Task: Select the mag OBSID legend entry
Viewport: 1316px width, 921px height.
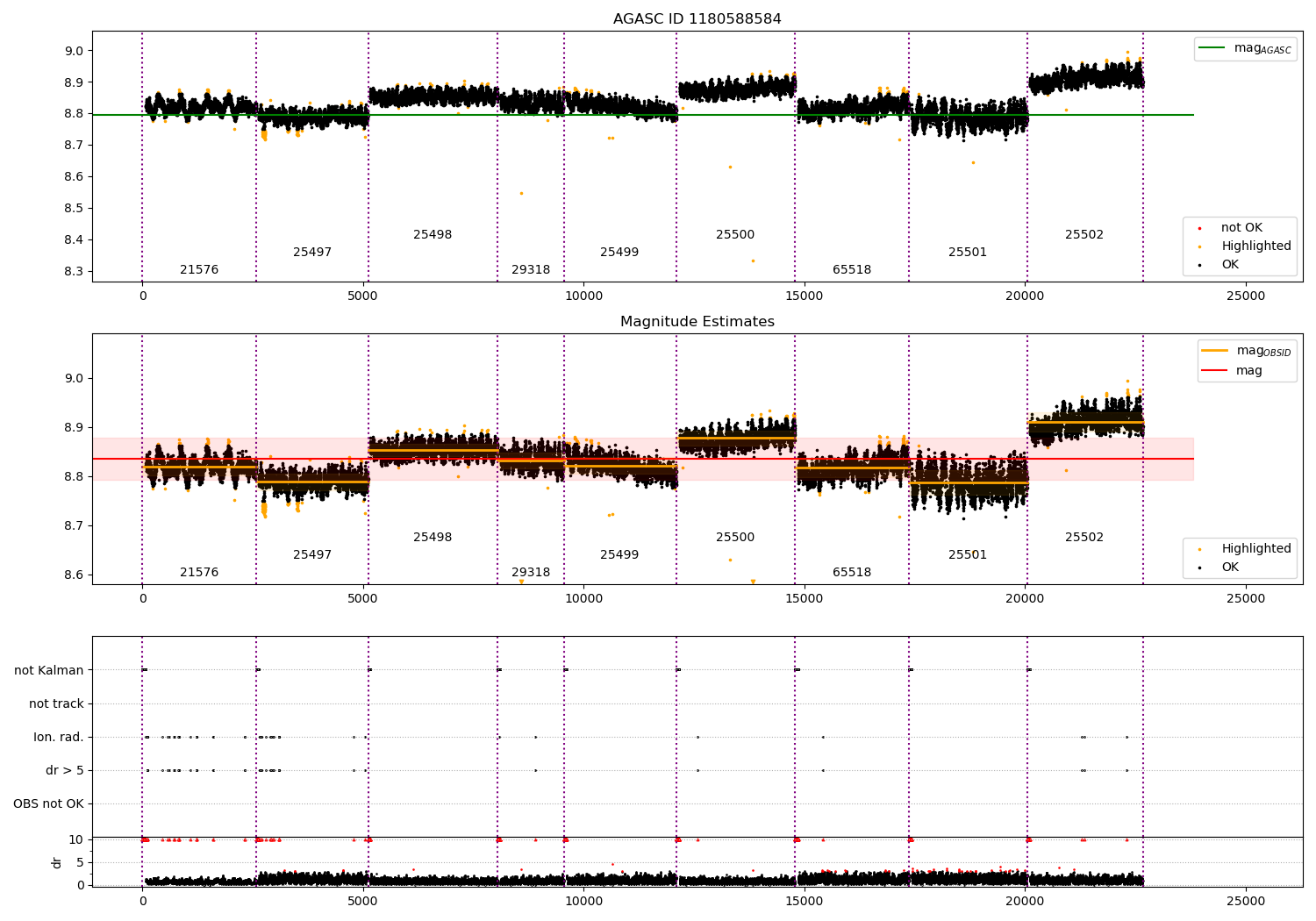Action: coord(1246,351)
